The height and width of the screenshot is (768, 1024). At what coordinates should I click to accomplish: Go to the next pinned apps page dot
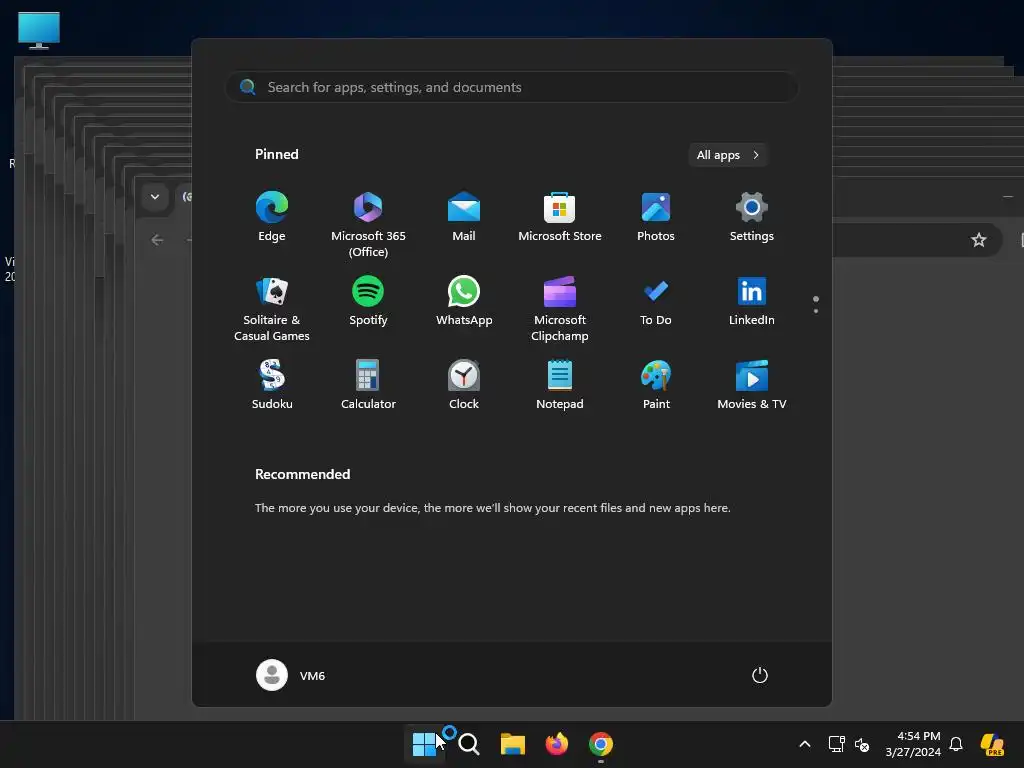click(816, 311)
